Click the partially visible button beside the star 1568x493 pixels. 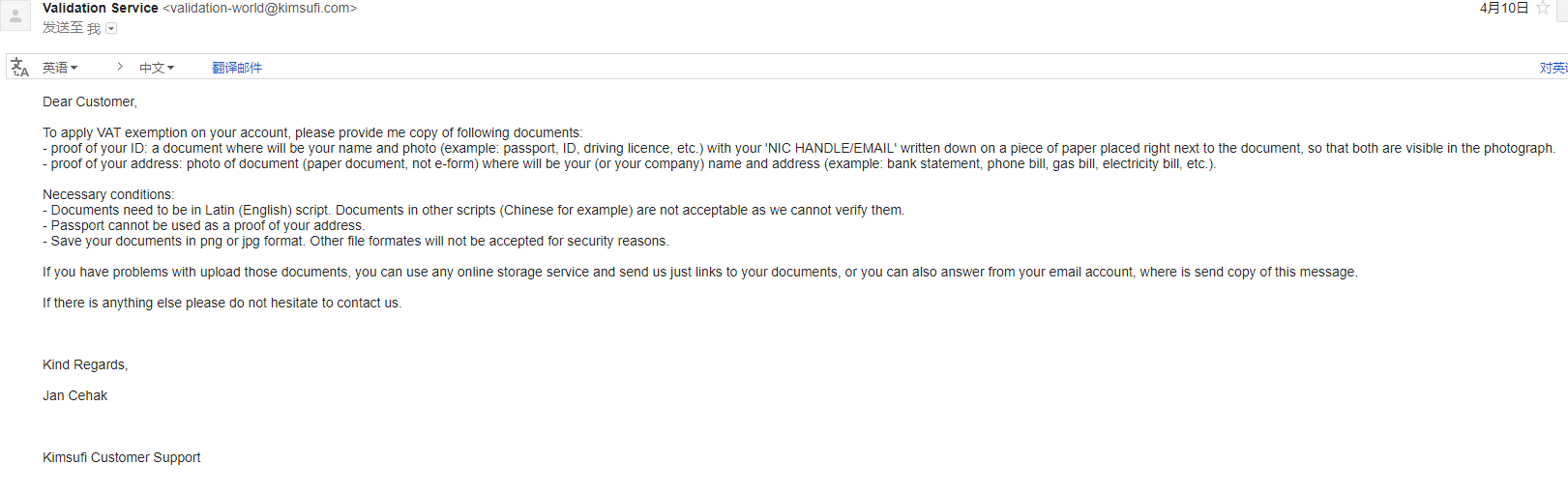(1562, 10)
